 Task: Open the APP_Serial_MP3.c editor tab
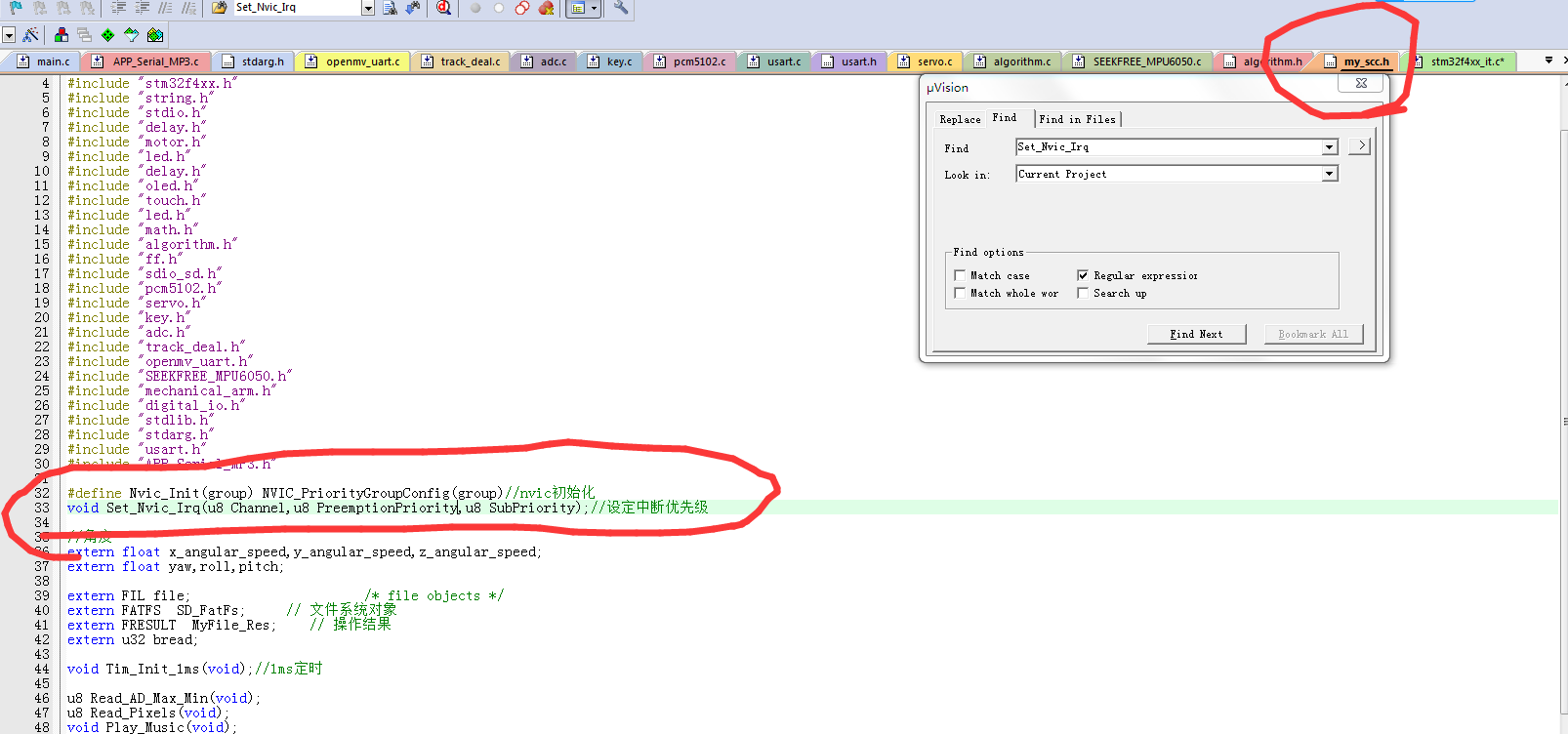click(x=145, y=61)
